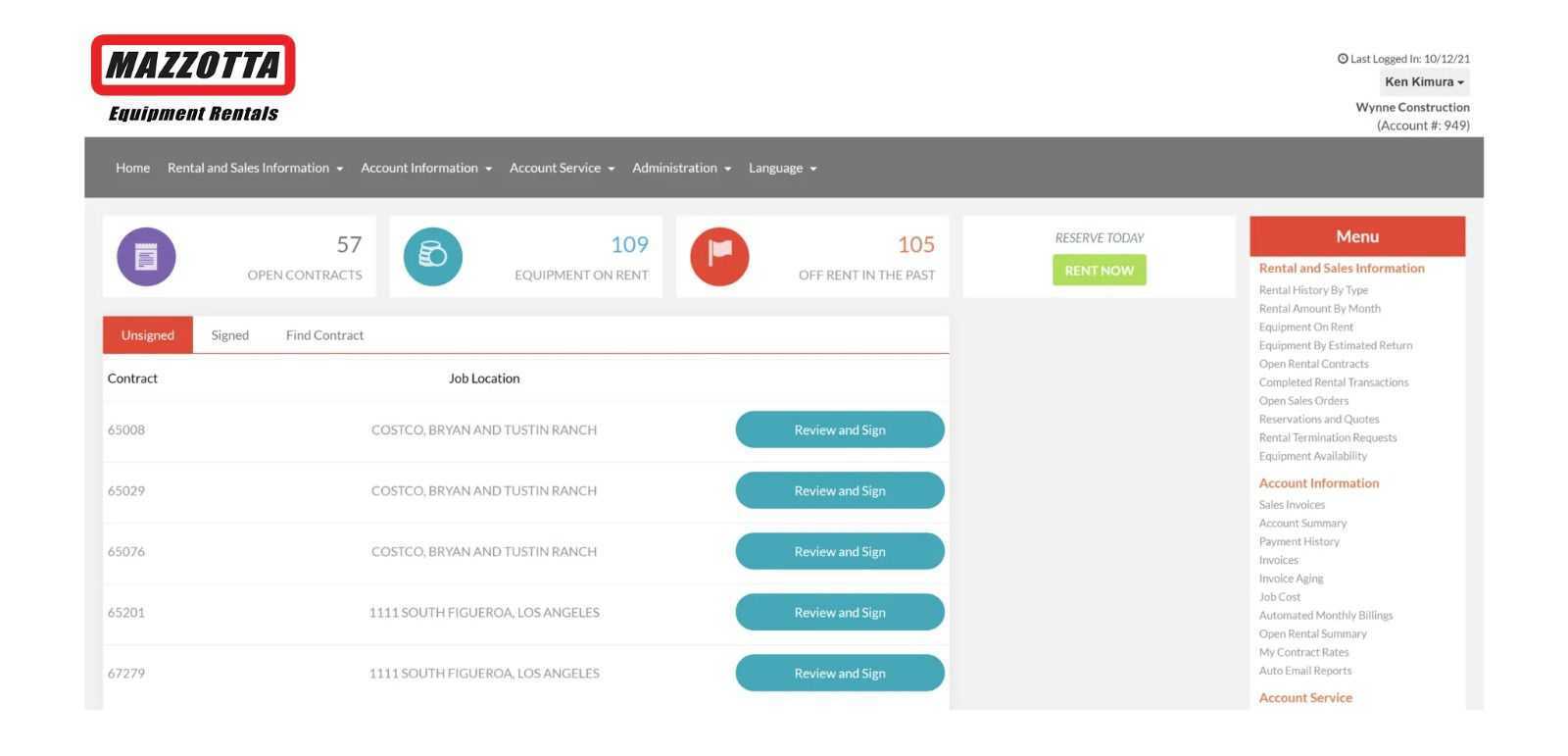Expand the Account Information navigation dropdown

point(426,169)
